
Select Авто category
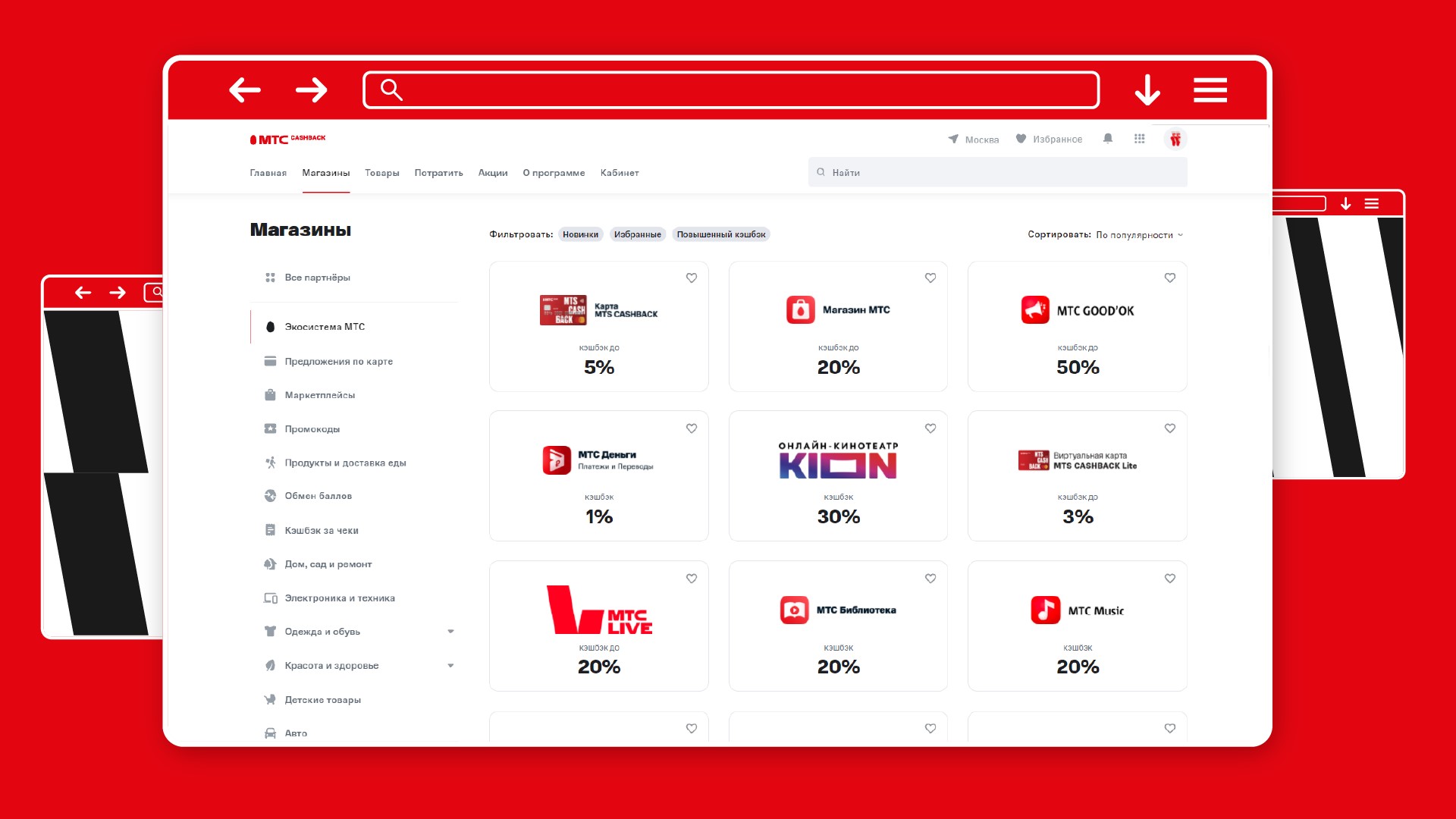point(285,733)
